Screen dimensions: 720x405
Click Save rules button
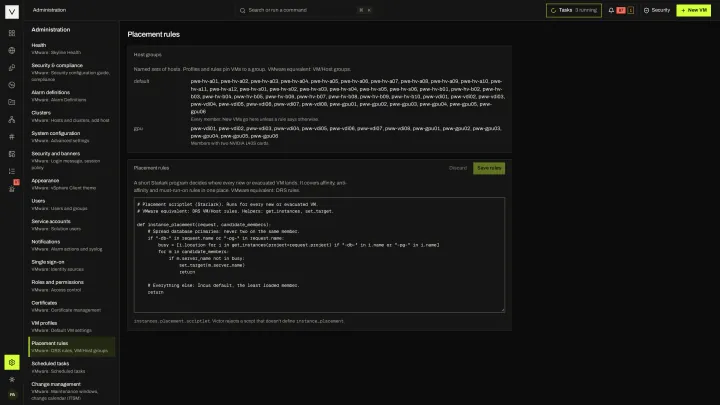click(x=489, y=168)
